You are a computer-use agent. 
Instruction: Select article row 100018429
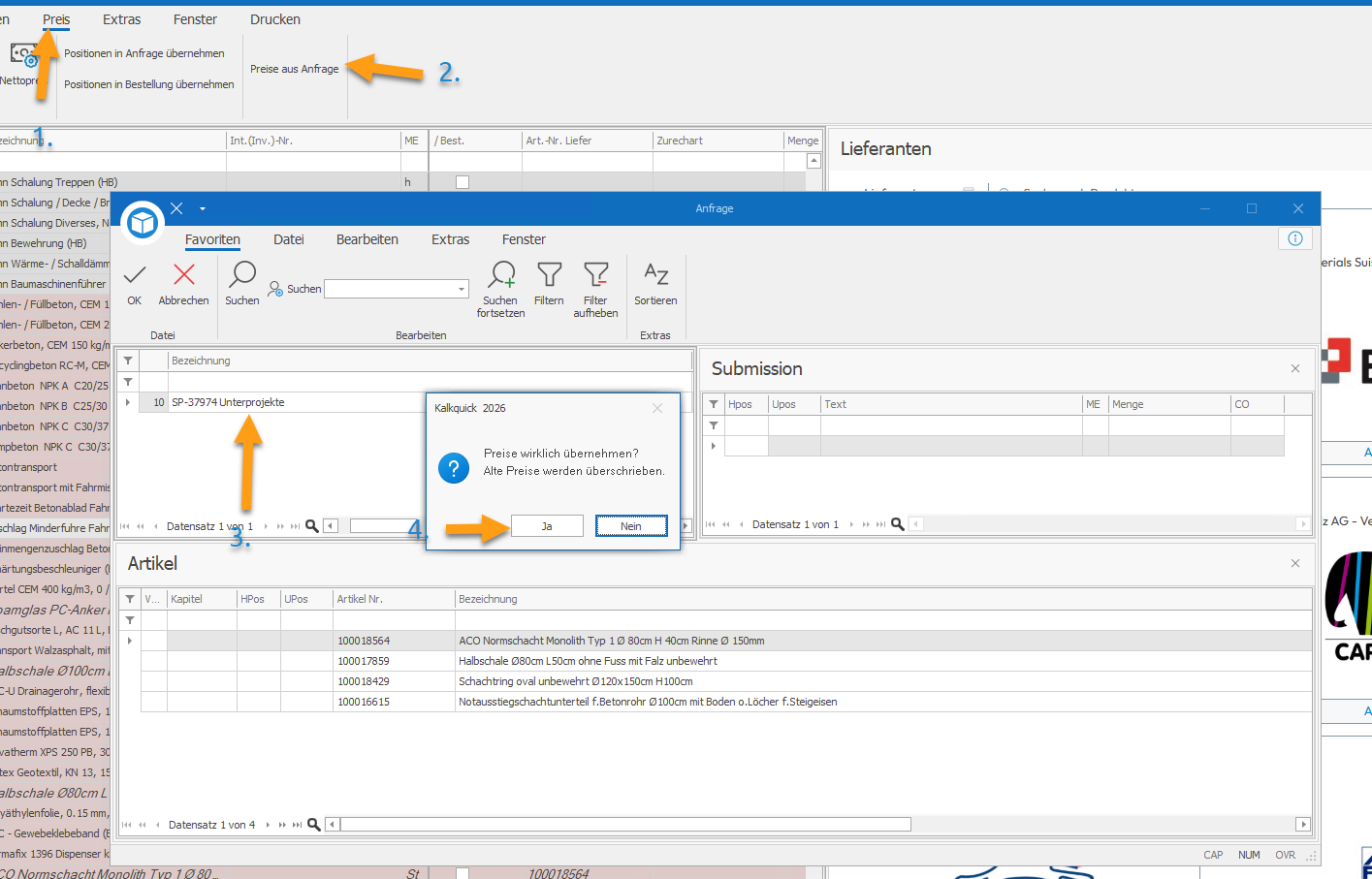[x=726, y=681]
